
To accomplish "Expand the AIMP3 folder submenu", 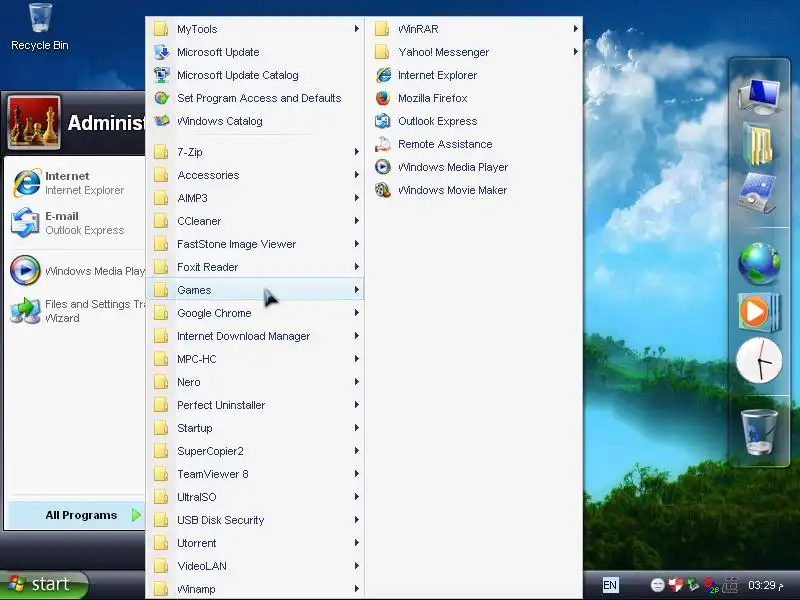I will 255,198.
